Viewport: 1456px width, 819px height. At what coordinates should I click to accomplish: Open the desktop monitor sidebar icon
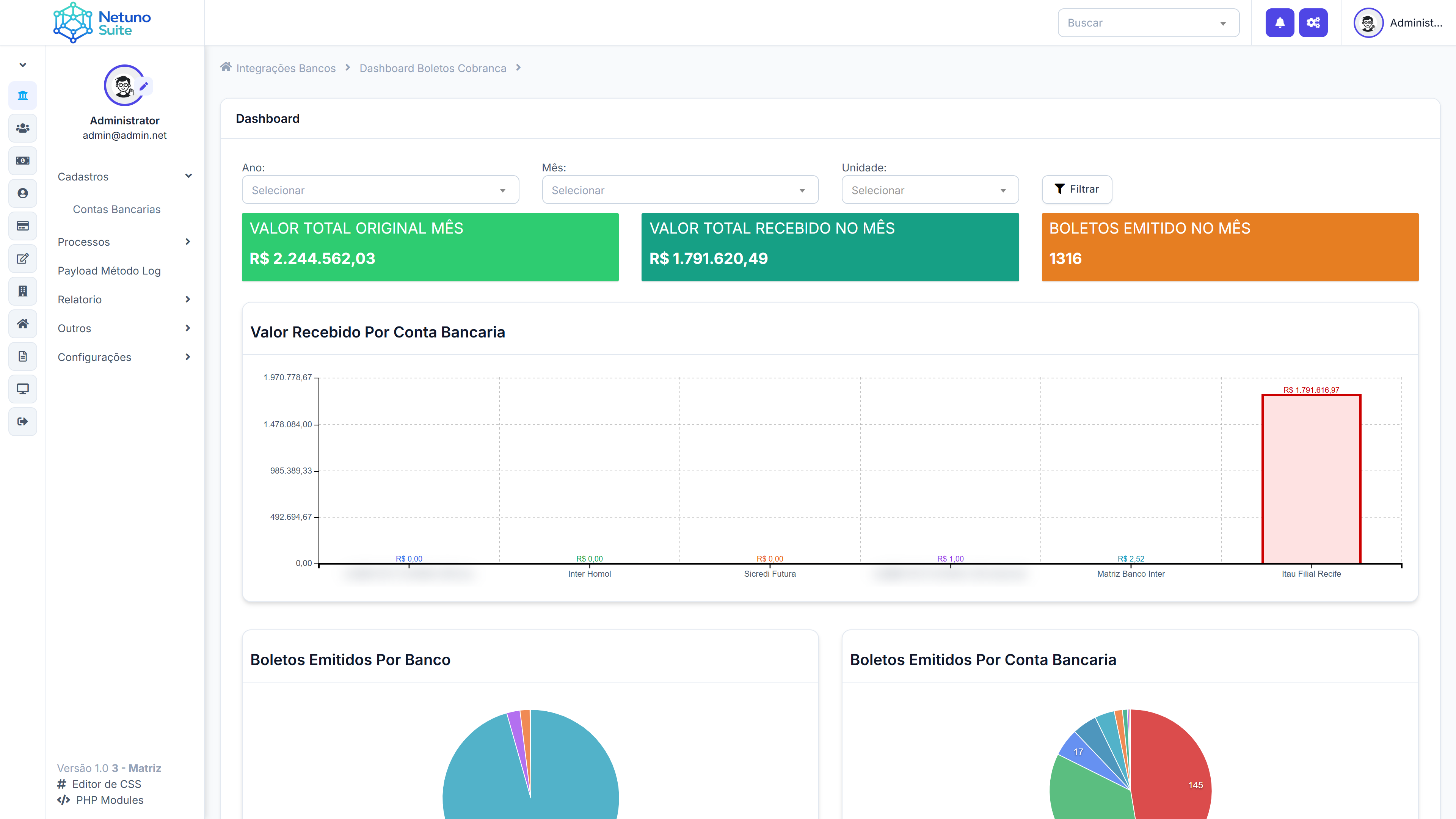tap(23, 389)
